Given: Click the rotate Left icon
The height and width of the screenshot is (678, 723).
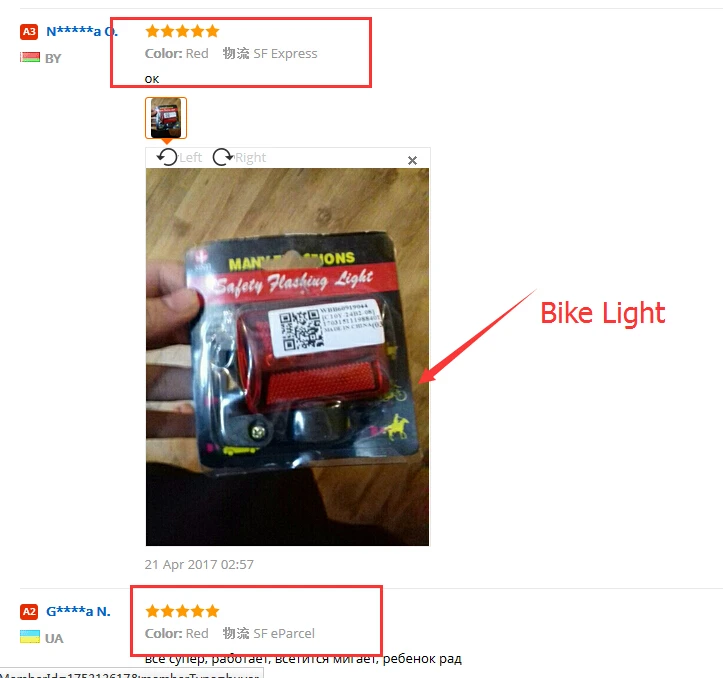Looking at the screenshot, I should coord(167,157).
